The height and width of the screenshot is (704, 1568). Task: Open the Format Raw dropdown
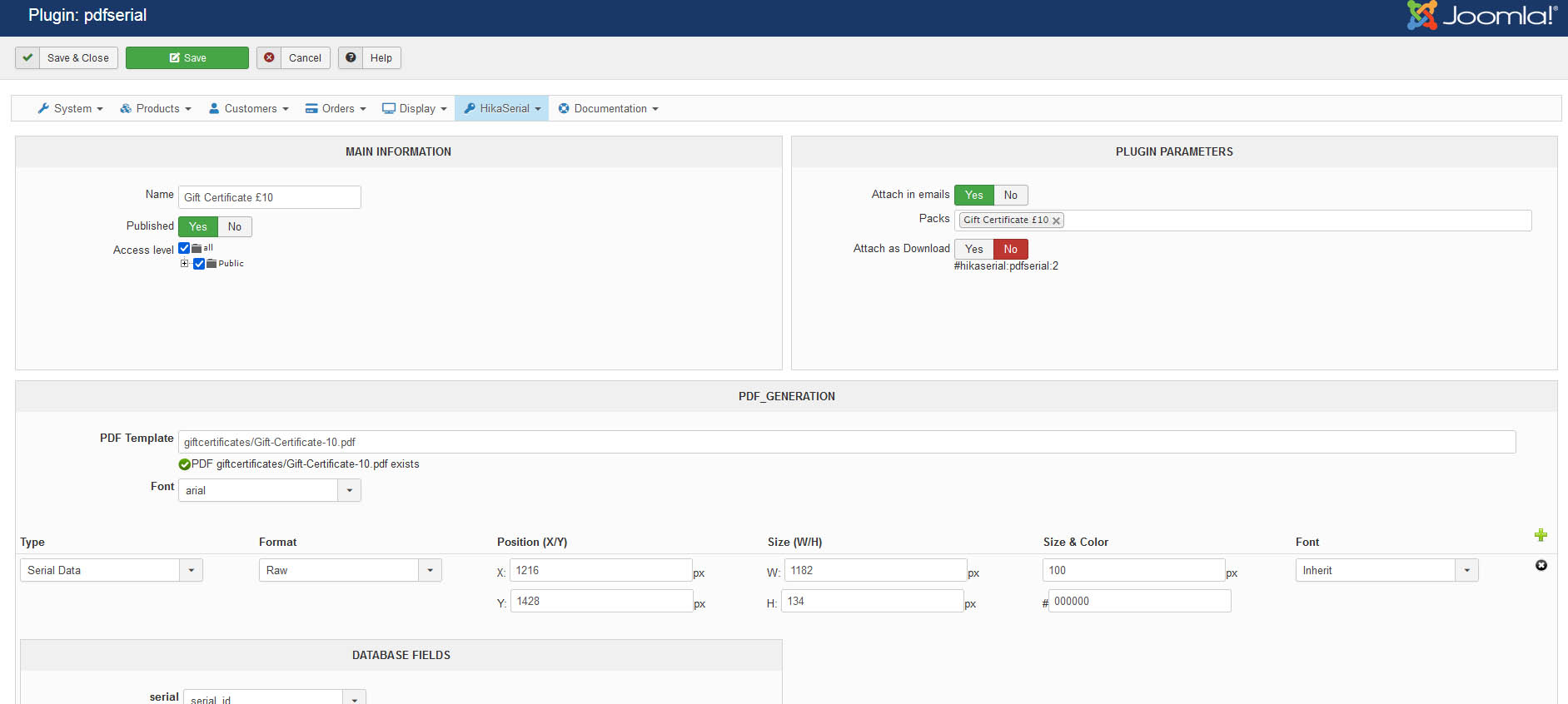(351, 570)
